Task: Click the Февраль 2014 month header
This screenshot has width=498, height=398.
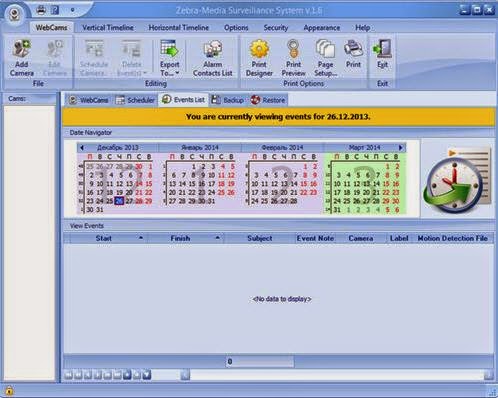Action: click(x=282, y=147)
